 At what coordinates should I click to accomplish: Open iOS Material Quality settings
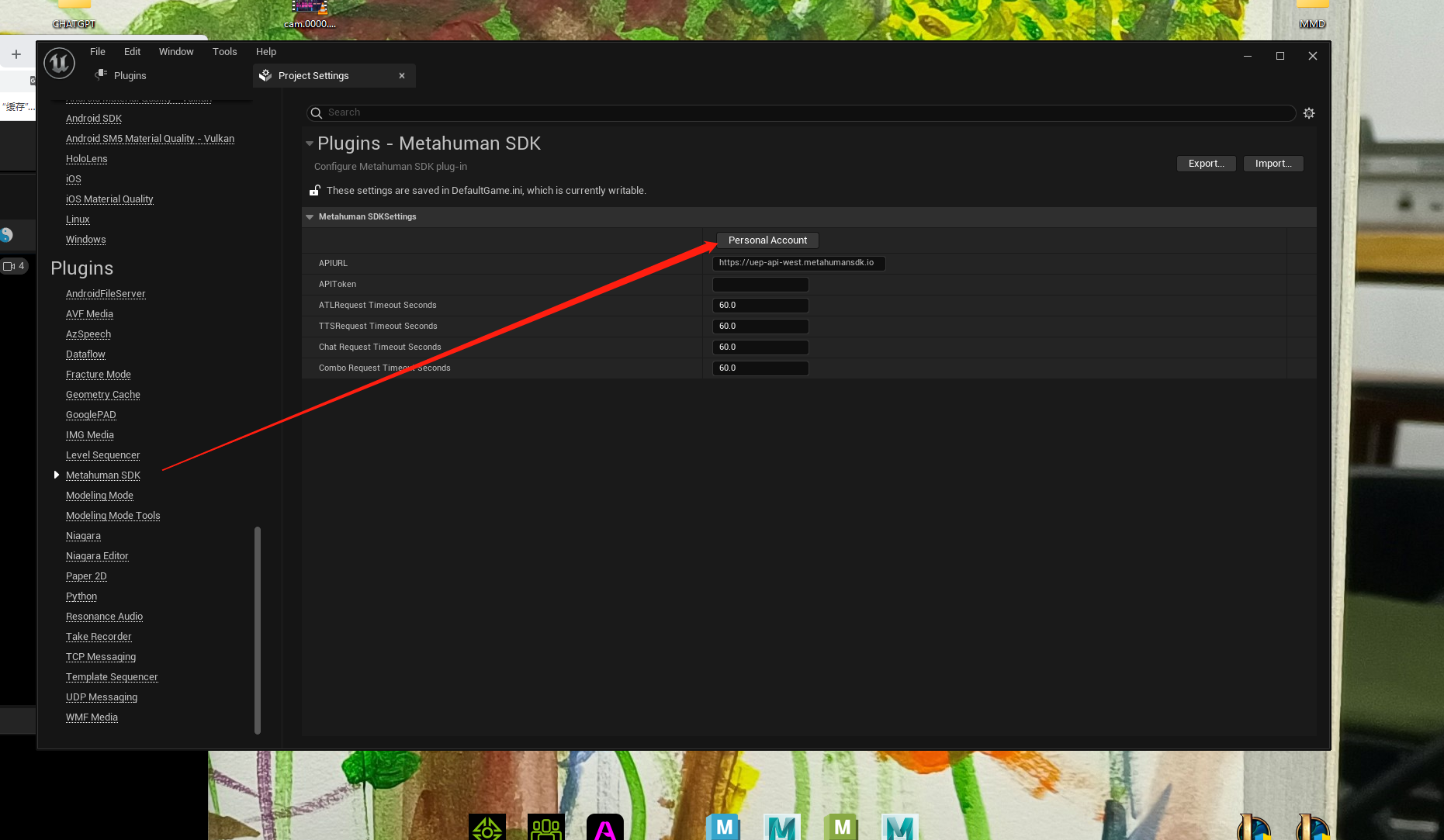point(109,199)
